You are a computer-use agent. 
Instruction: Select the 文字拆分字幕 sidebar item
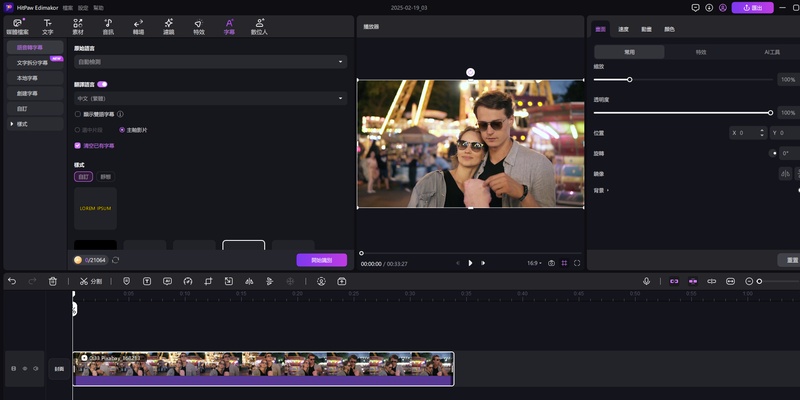tap(32, 62)
